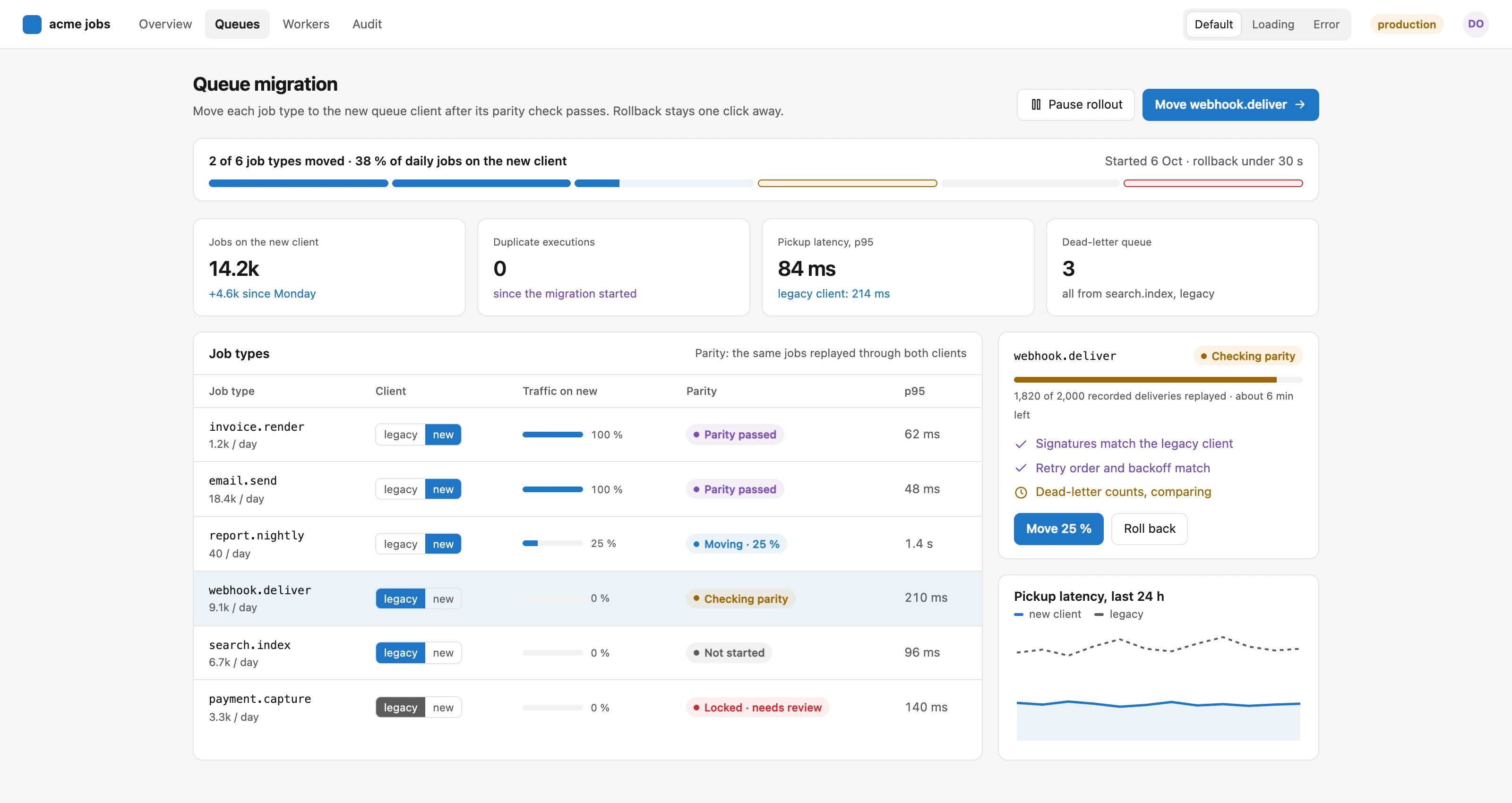Click the red outlined segment of migration progress
The image size is (1512, 803).
(1212, 183)
